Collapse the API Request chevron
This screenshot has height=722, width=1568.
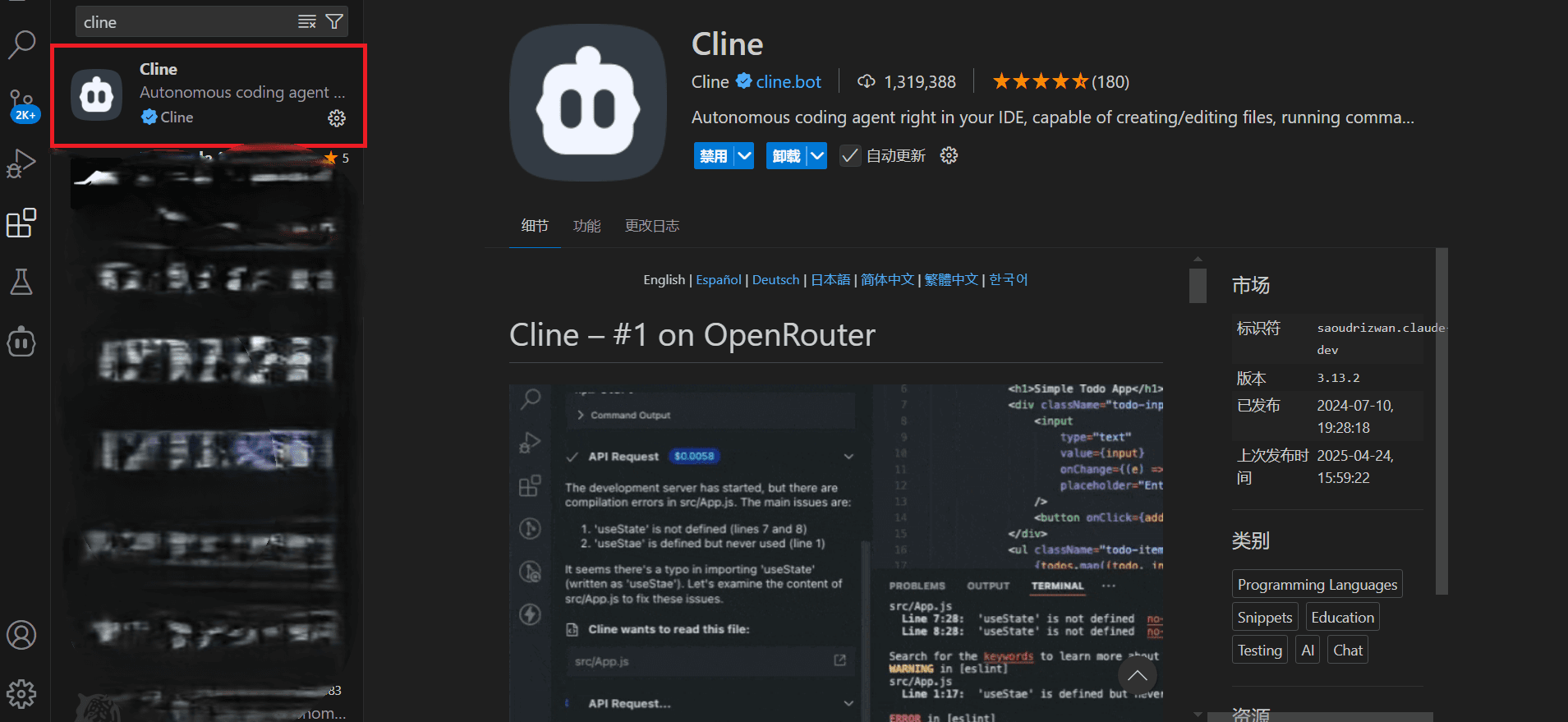(x=848, y=457)
